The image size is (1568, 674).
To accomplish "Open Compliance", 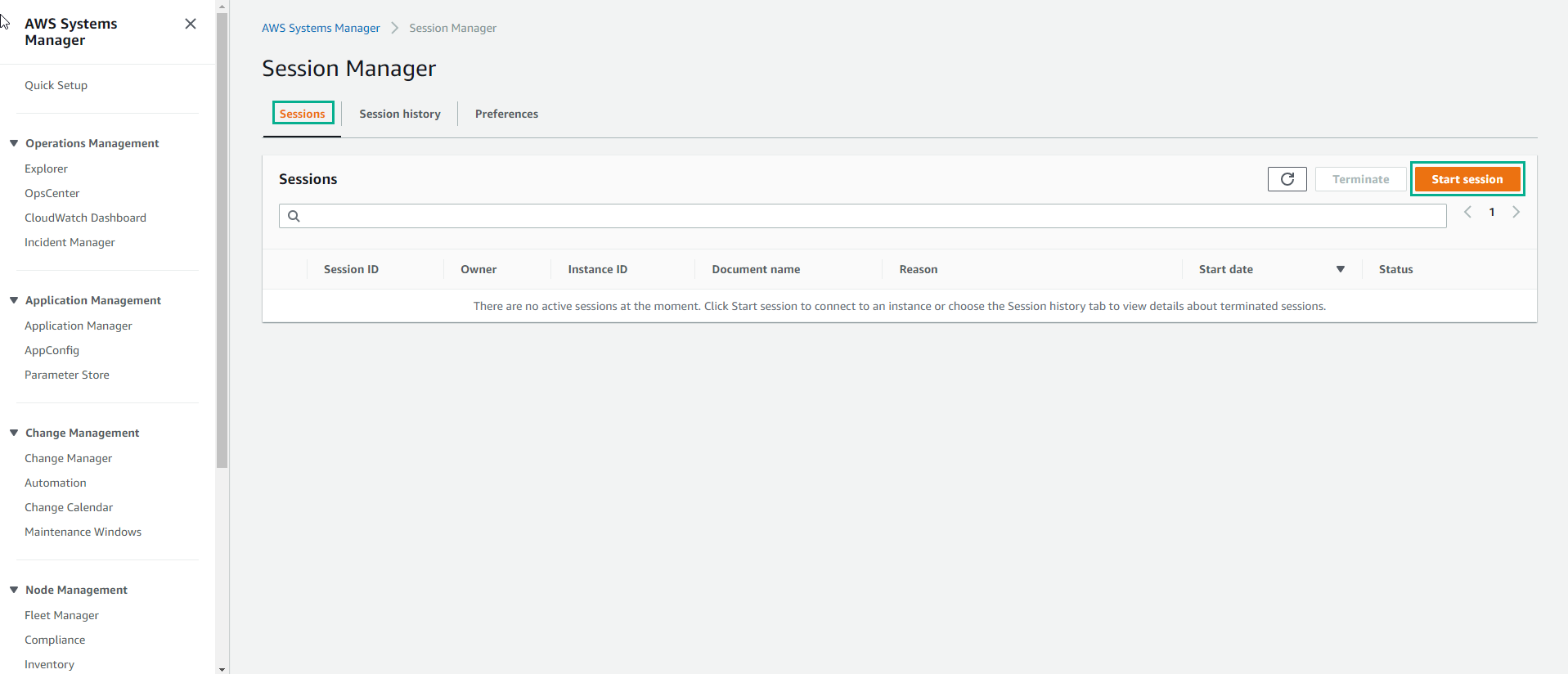I will point(55,640).
